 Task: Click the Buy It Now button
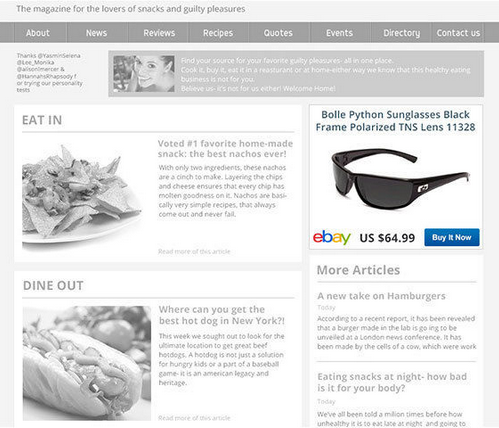[452, 237]
